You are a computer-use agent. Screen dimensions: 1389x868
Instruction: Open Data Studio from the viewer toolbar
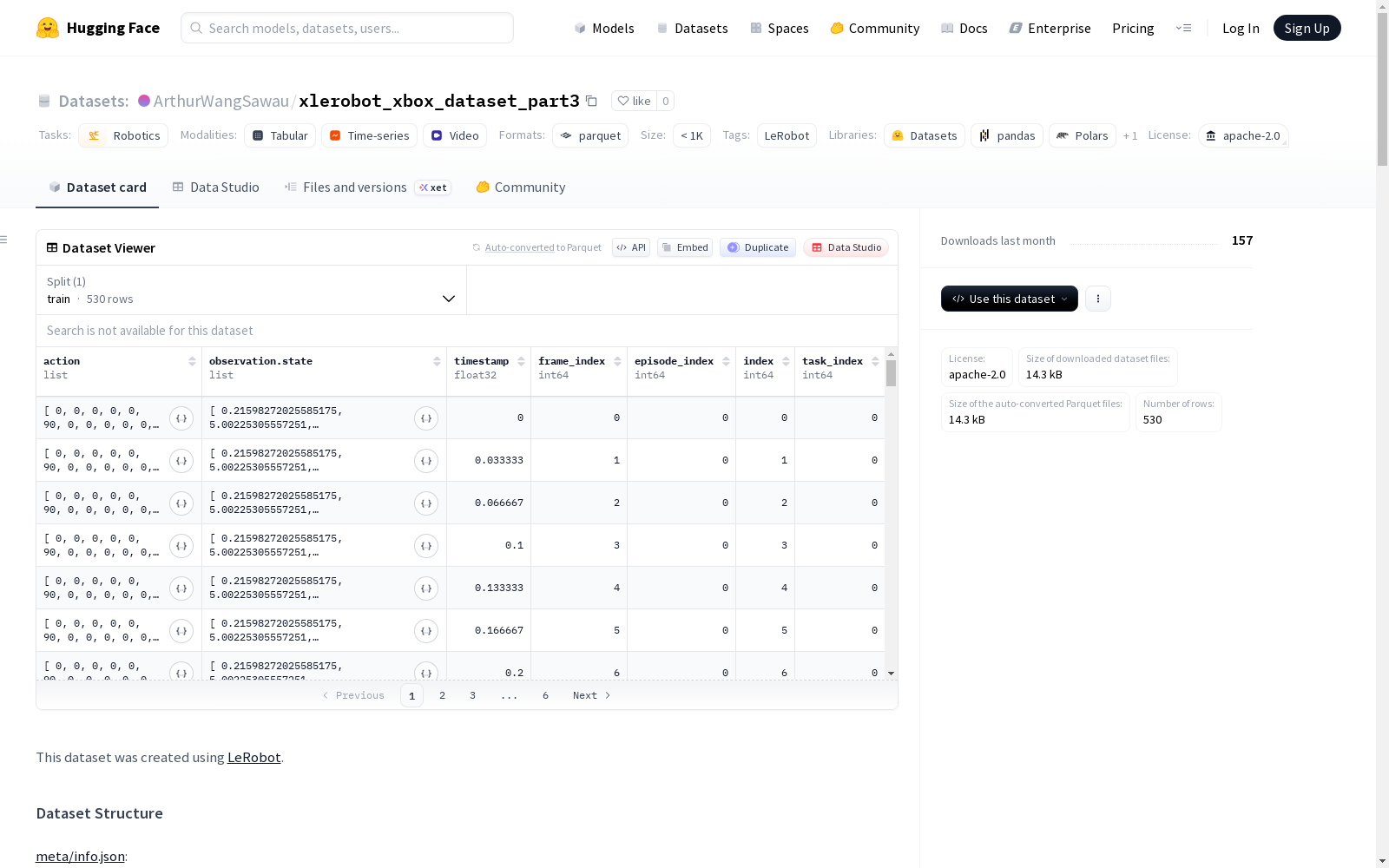coord(846,247)
